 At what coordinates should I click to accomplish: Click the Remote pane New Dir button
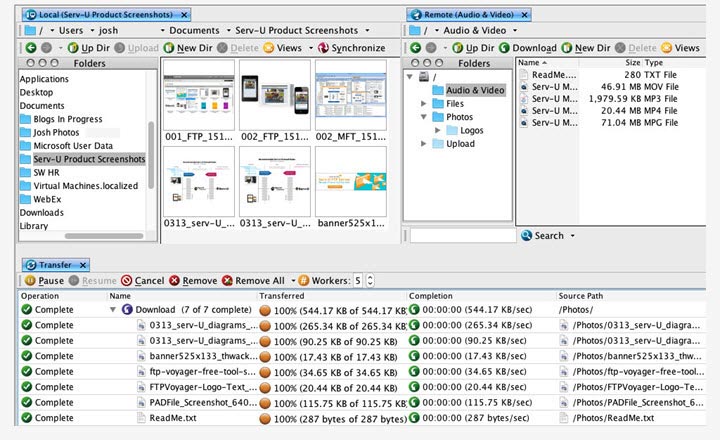click(x=586, y=48)
